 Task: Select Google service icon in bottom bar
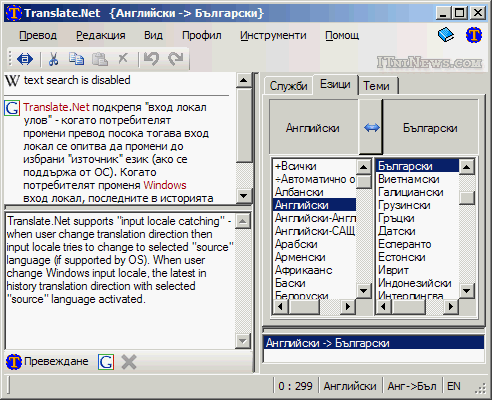106,362
